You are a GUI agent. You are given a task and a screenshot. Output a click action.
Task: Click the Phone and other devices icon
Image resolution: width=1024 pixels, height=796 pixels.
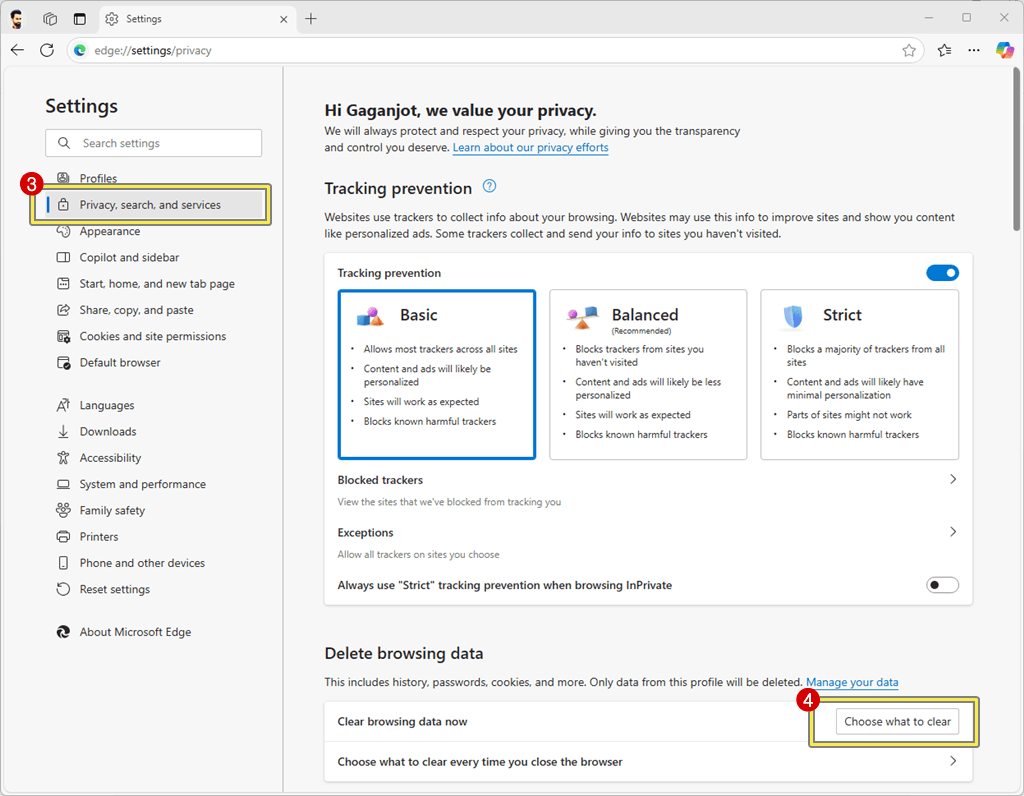pyautogui.click(x=63, y=563)
